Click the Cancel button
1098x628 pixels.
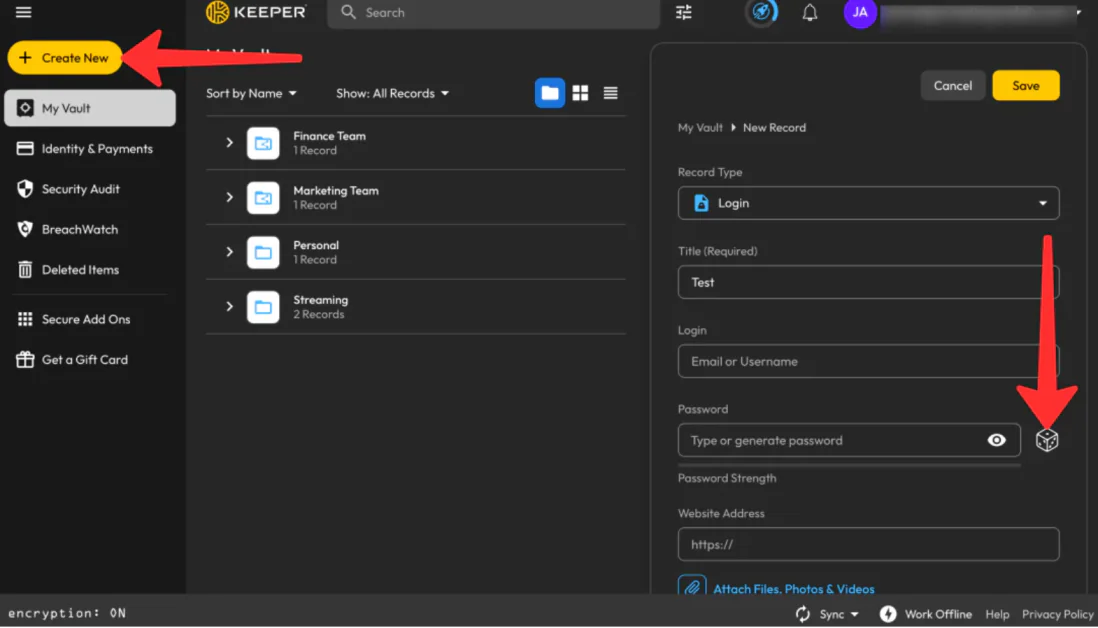coord(952,85)
